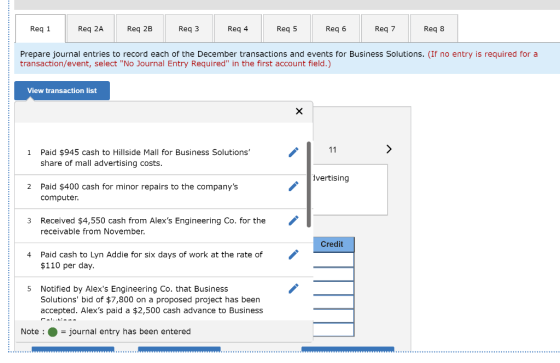Click View transaction list button
Viewport: 560px width, 363px height.
pos(62,91)
